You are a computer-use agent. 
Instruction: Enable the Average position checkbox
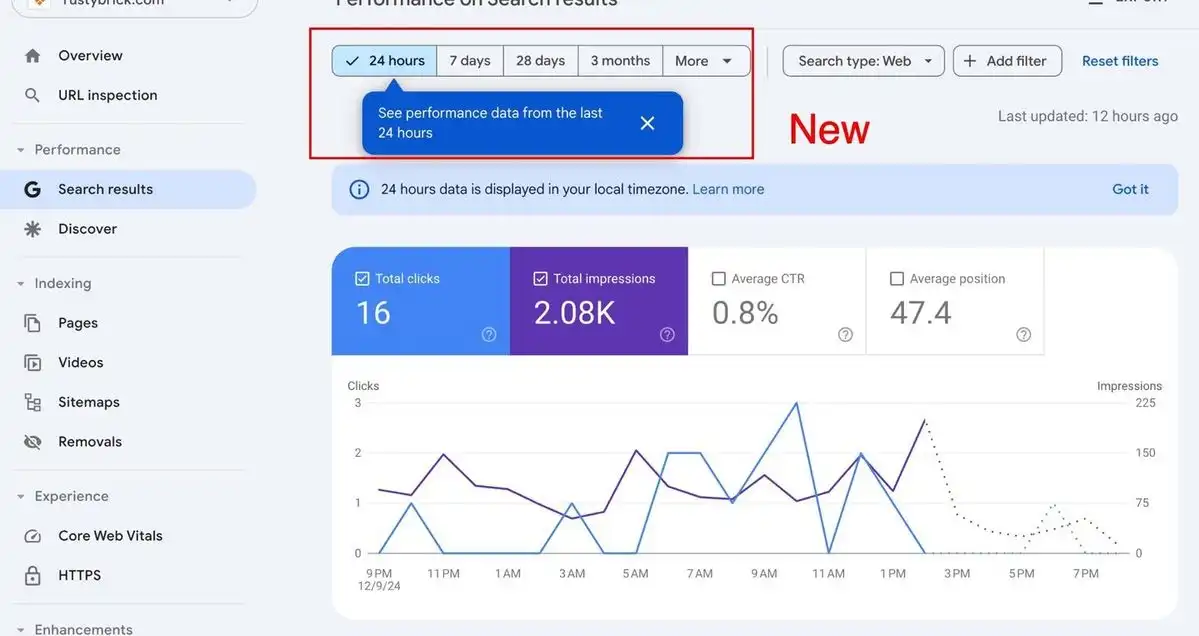click(x=897, y=279)
